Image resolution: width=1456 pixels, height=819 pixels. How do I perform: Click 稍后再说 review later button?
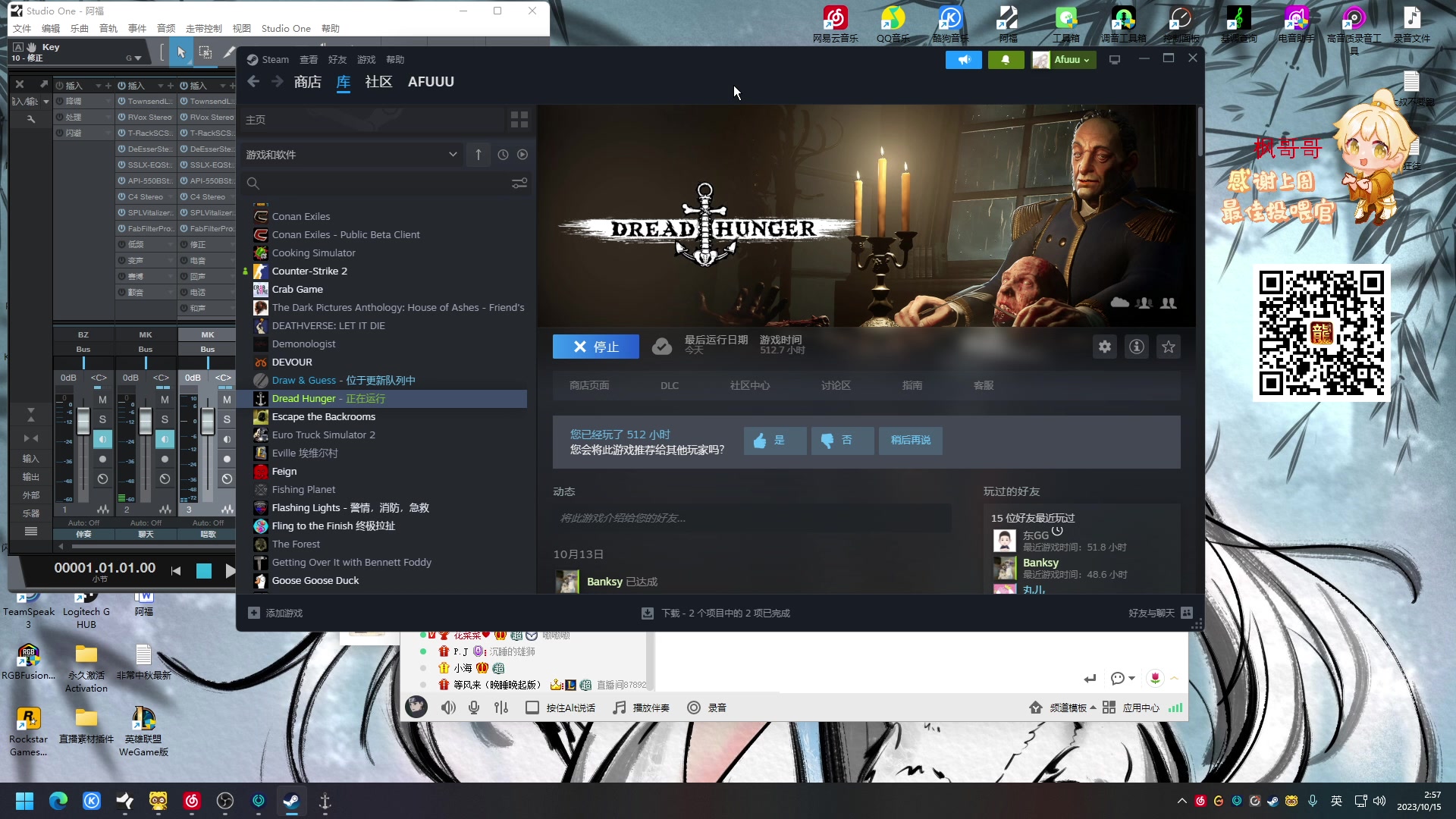(911, 441)
